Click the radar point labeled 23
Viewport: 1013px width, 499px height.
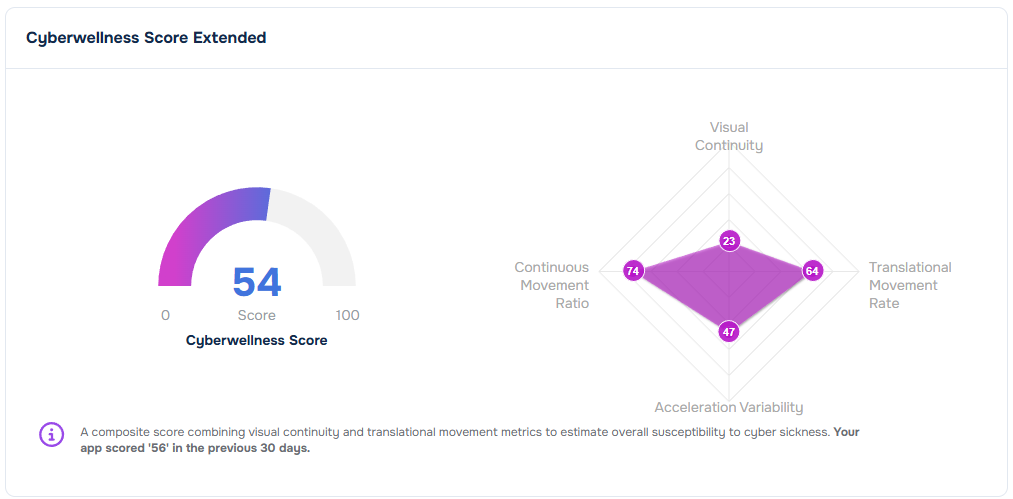(x=729, y=241)
